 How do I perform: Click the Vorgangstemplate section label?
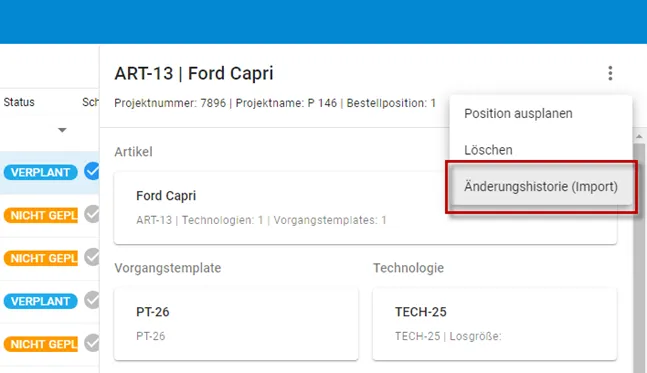(x=168, y=268)
